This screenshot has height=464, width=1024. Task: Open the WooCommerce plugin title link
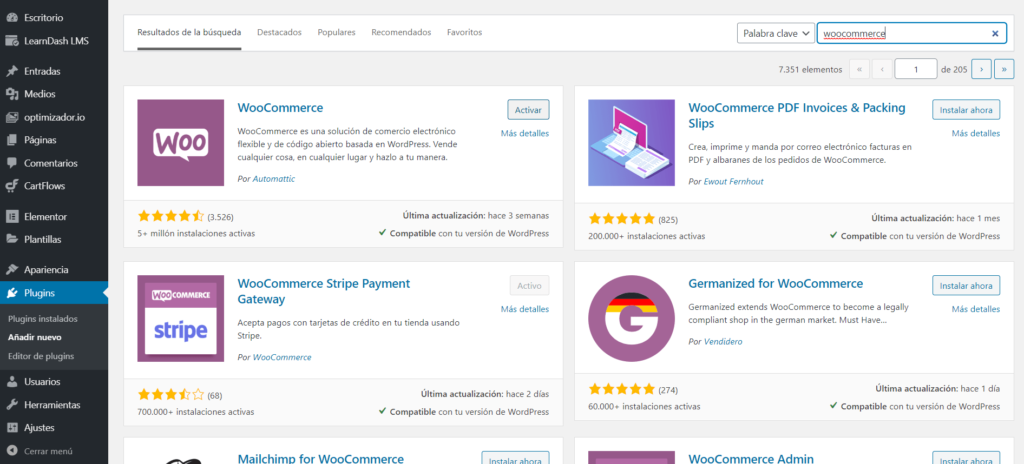[x=280, y=108]
